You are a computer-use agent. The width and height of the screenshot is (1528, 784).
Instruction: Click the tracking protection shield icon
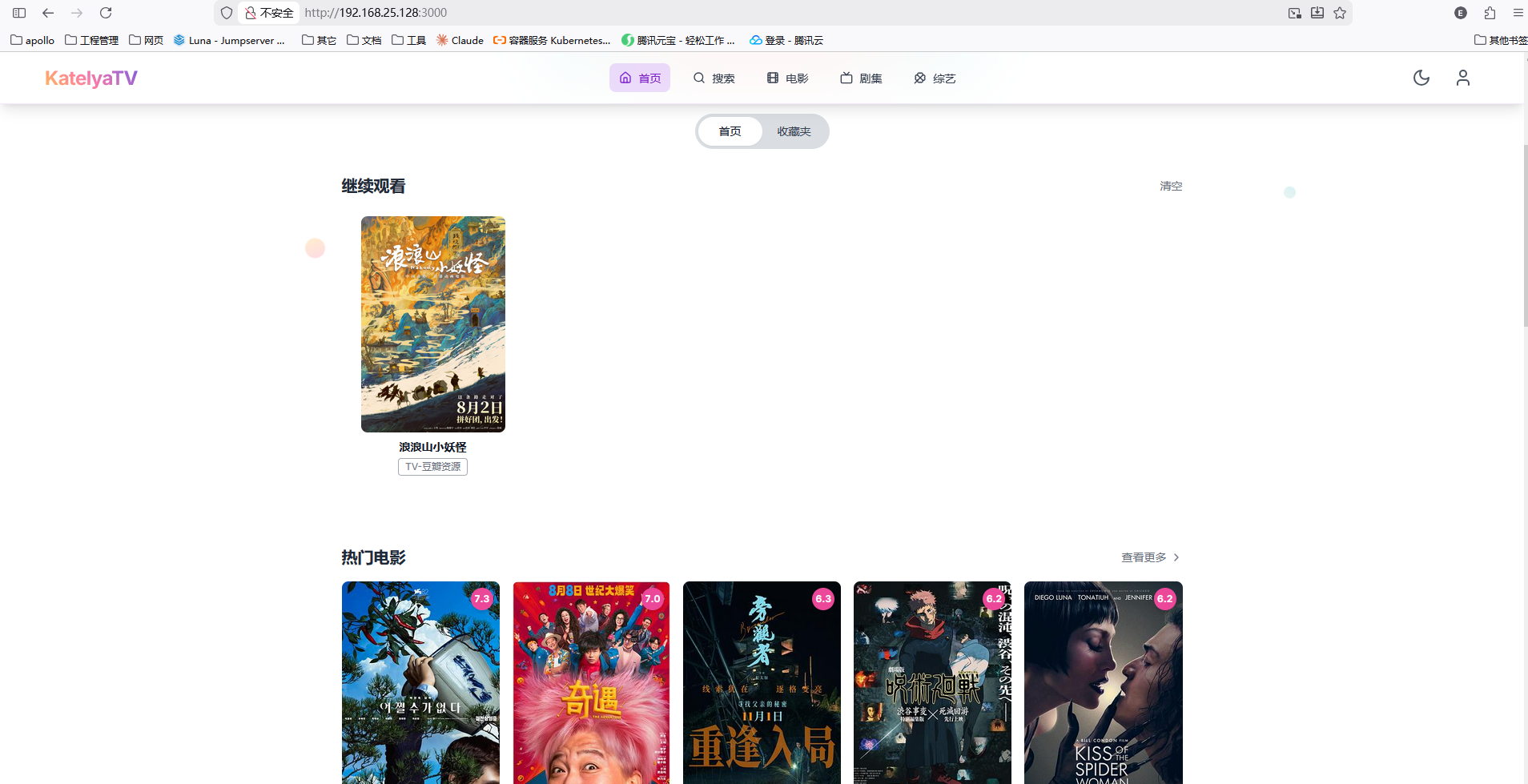227,13
